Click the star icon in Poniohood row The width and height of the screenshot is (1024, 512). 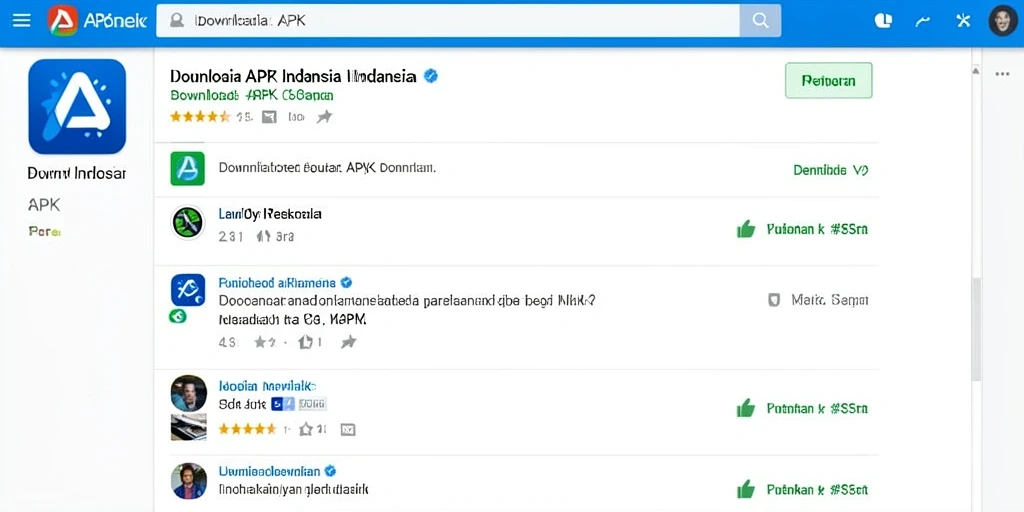[x=261, y=342]
